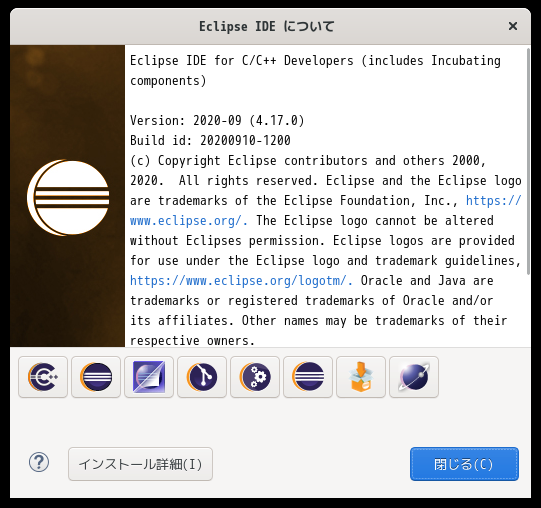The image size is (541, 508).
Task: Click the large Eclipse logo image
Action: pos(68,197)
